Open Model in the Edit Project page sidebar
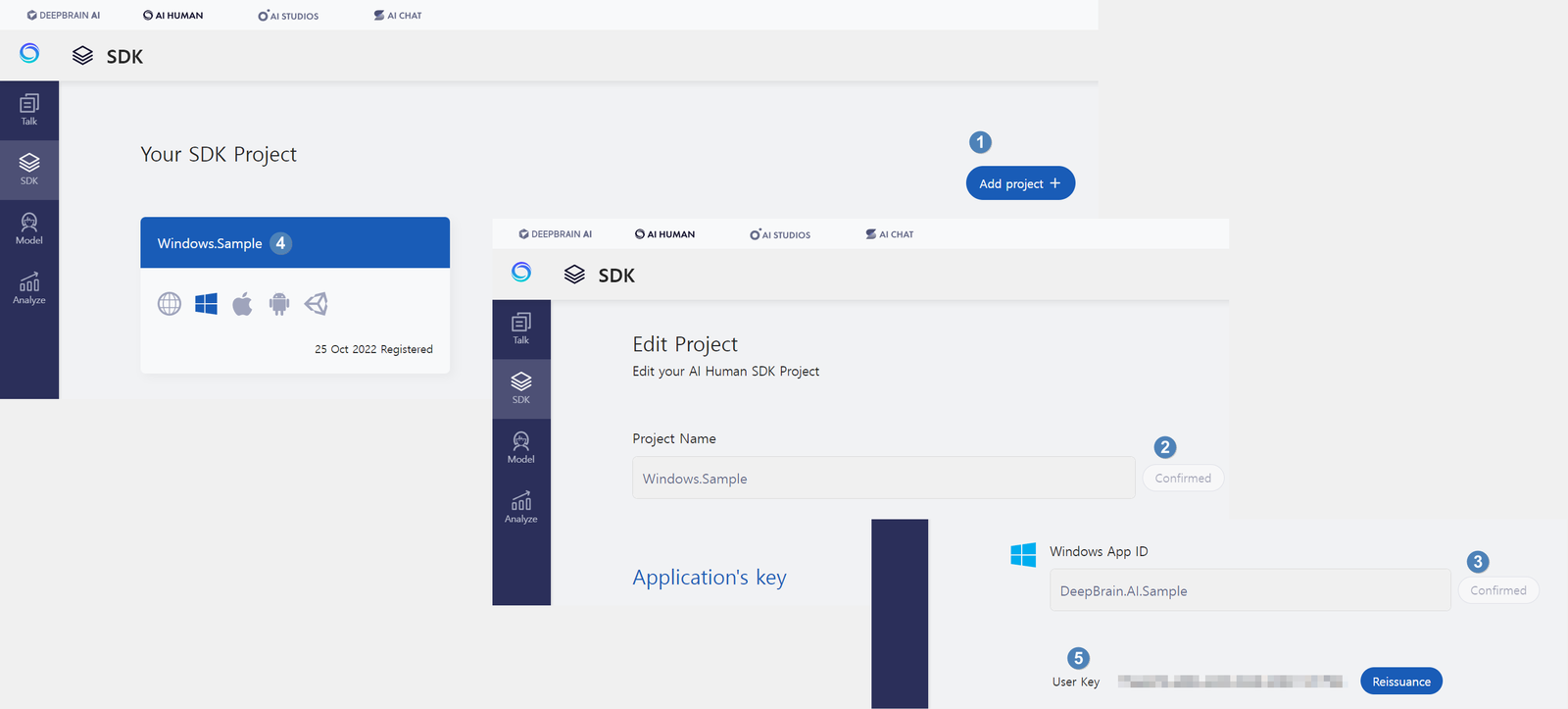This screenshot has width=1568, height=709. pyautogui.click(x=520, y=447)
